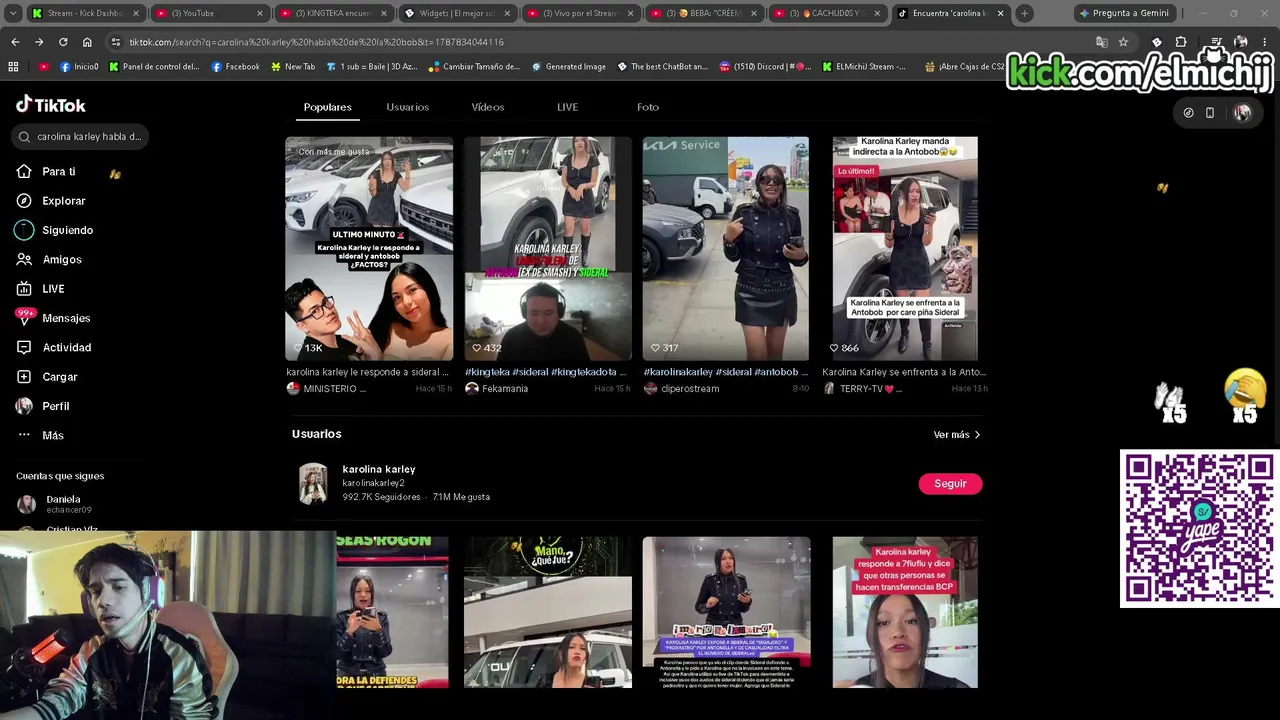This screenshot has width=1280, height=720.
Task: Follow karolina karley with Seguir
Action: click(x=950, y=484)
